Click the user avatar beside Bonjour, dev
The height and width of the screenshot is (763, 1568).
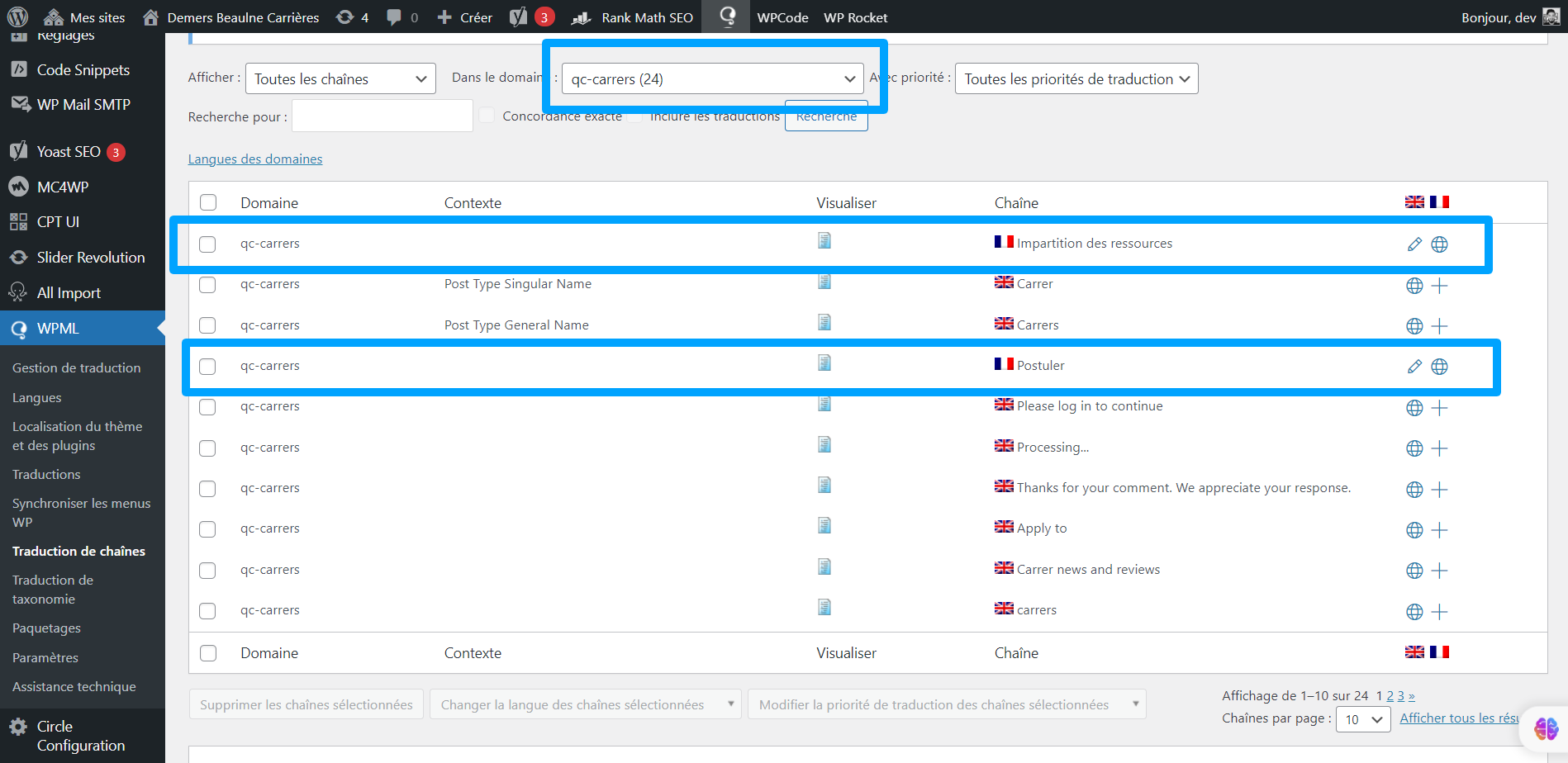1551,17
